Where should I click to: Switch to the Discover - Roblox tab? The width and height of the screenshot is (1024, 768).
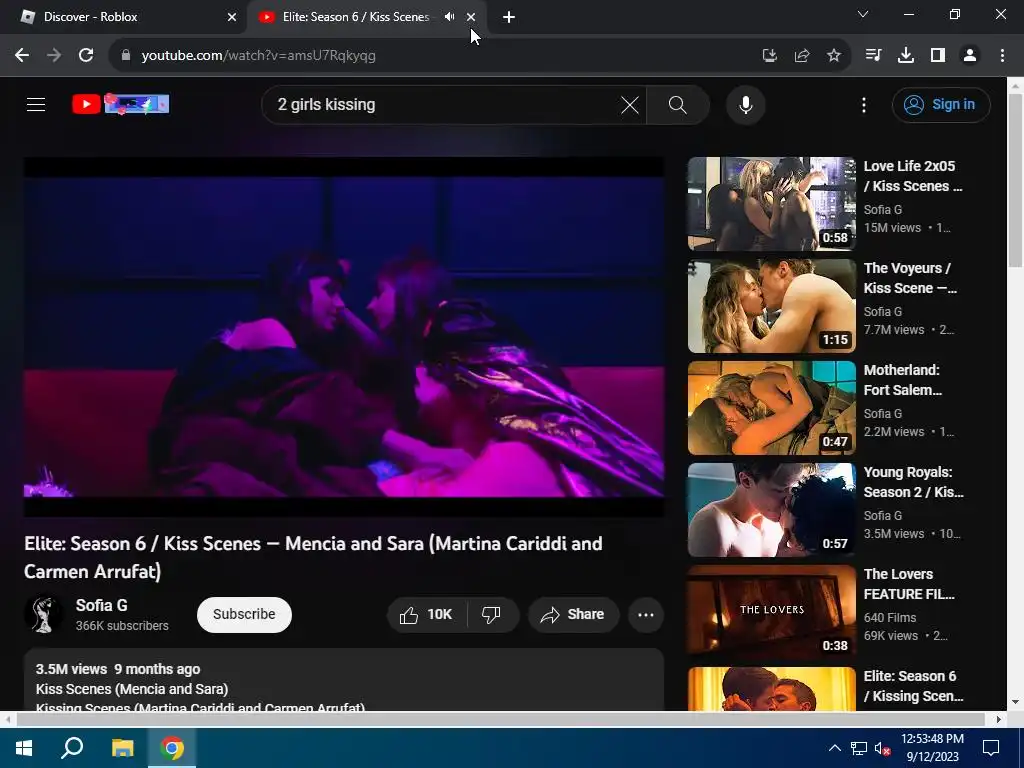click(123, 17)
